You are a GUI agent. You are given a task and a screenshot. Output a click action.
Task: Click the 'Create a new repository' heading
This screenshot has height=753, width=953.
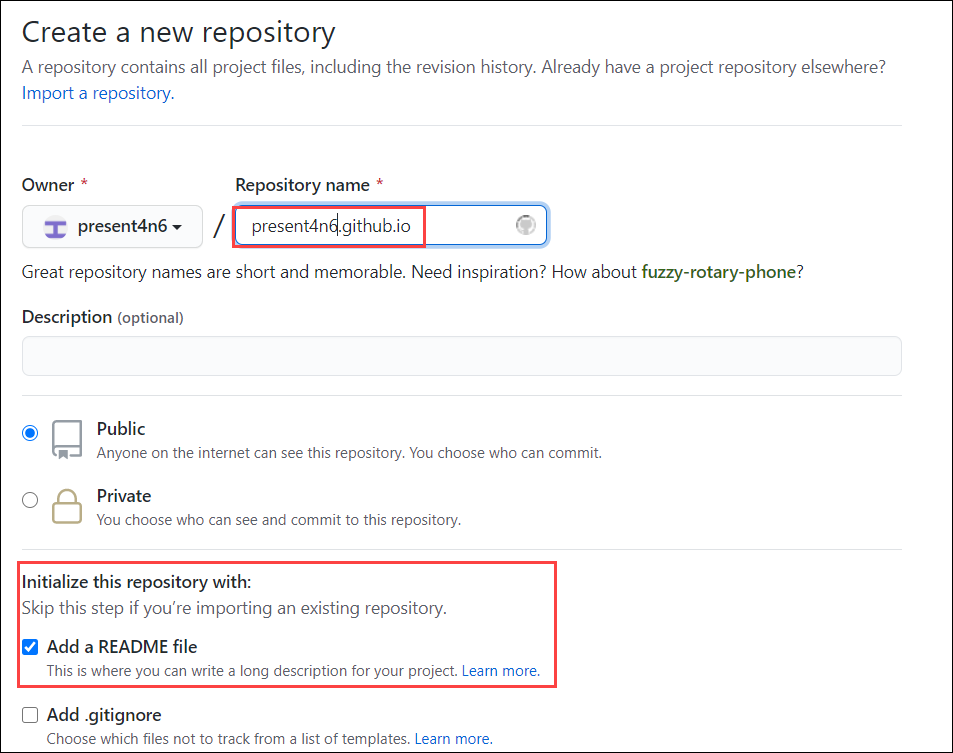(x=179, y=33)
